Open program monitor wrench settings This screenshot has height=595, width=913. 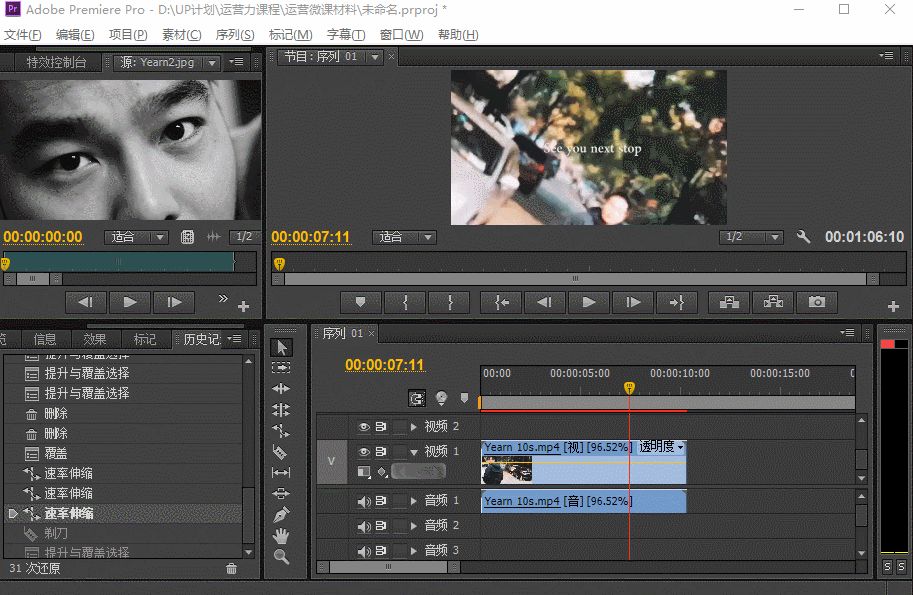point(803,237)
